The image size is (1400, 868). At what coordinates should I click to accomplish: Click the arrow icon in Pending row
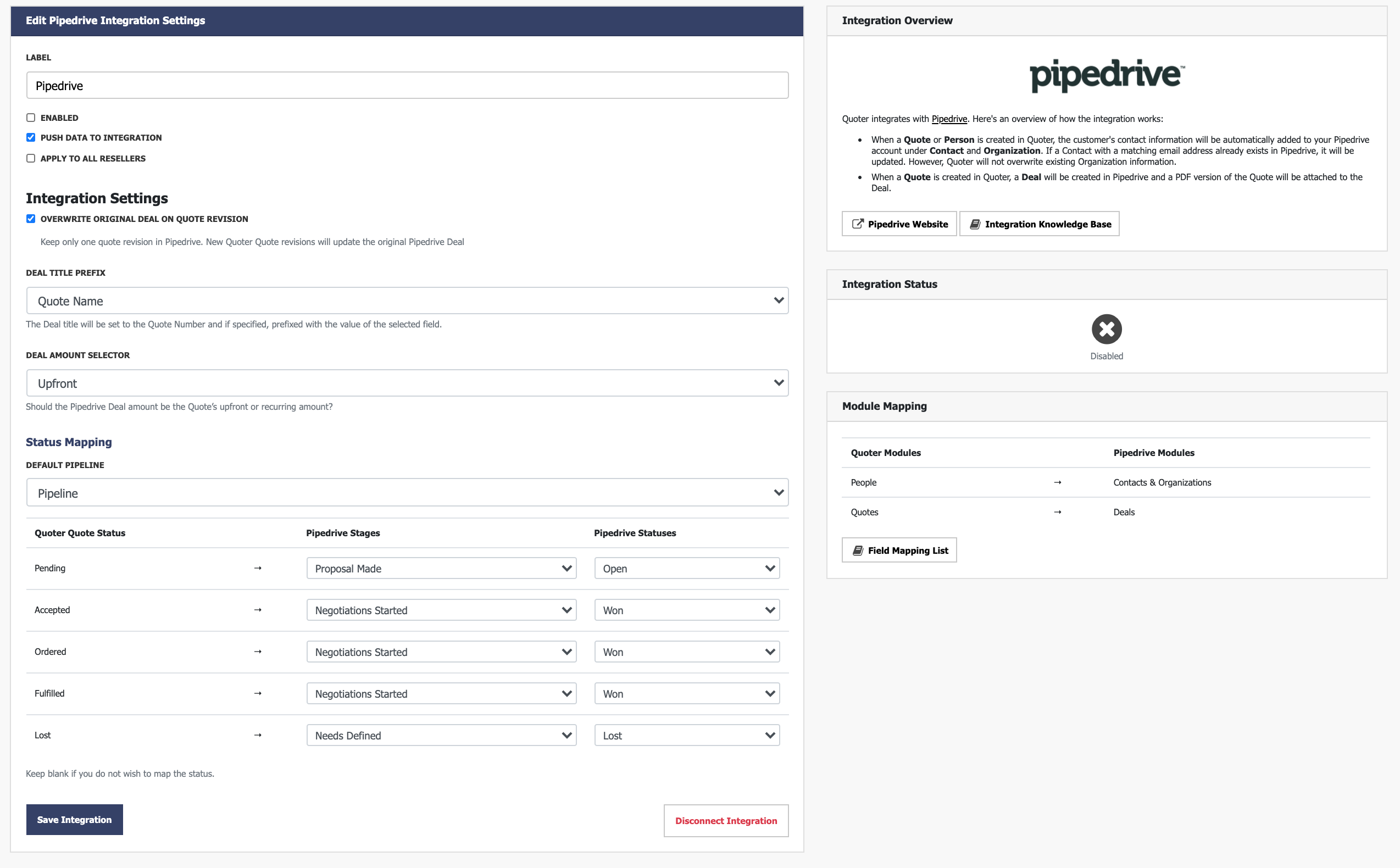pyautogui.click(x=258, y=569)
